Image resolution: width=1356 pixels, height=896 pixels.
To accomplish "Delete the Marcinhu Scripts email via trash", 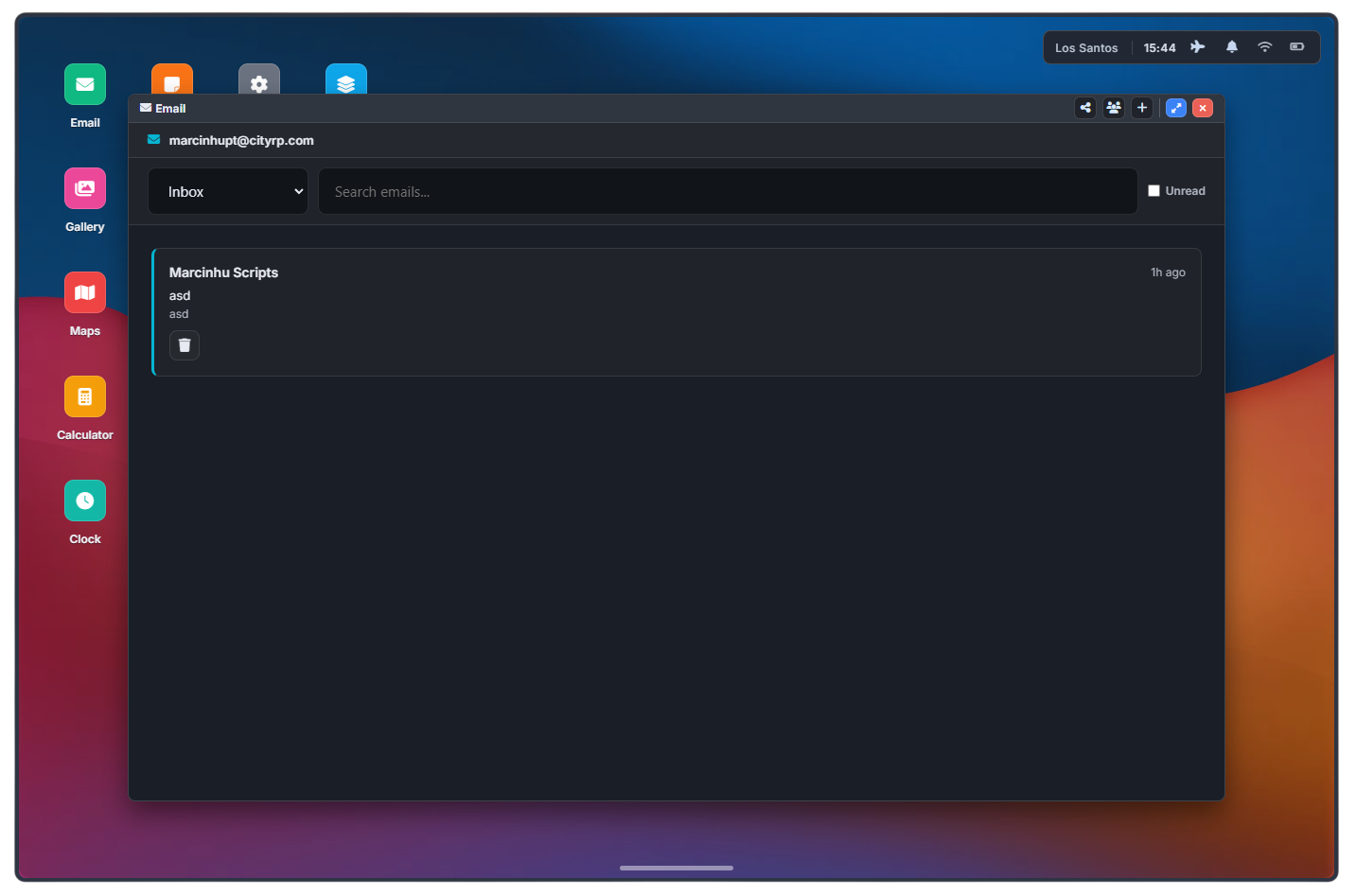I will [185, 345].
